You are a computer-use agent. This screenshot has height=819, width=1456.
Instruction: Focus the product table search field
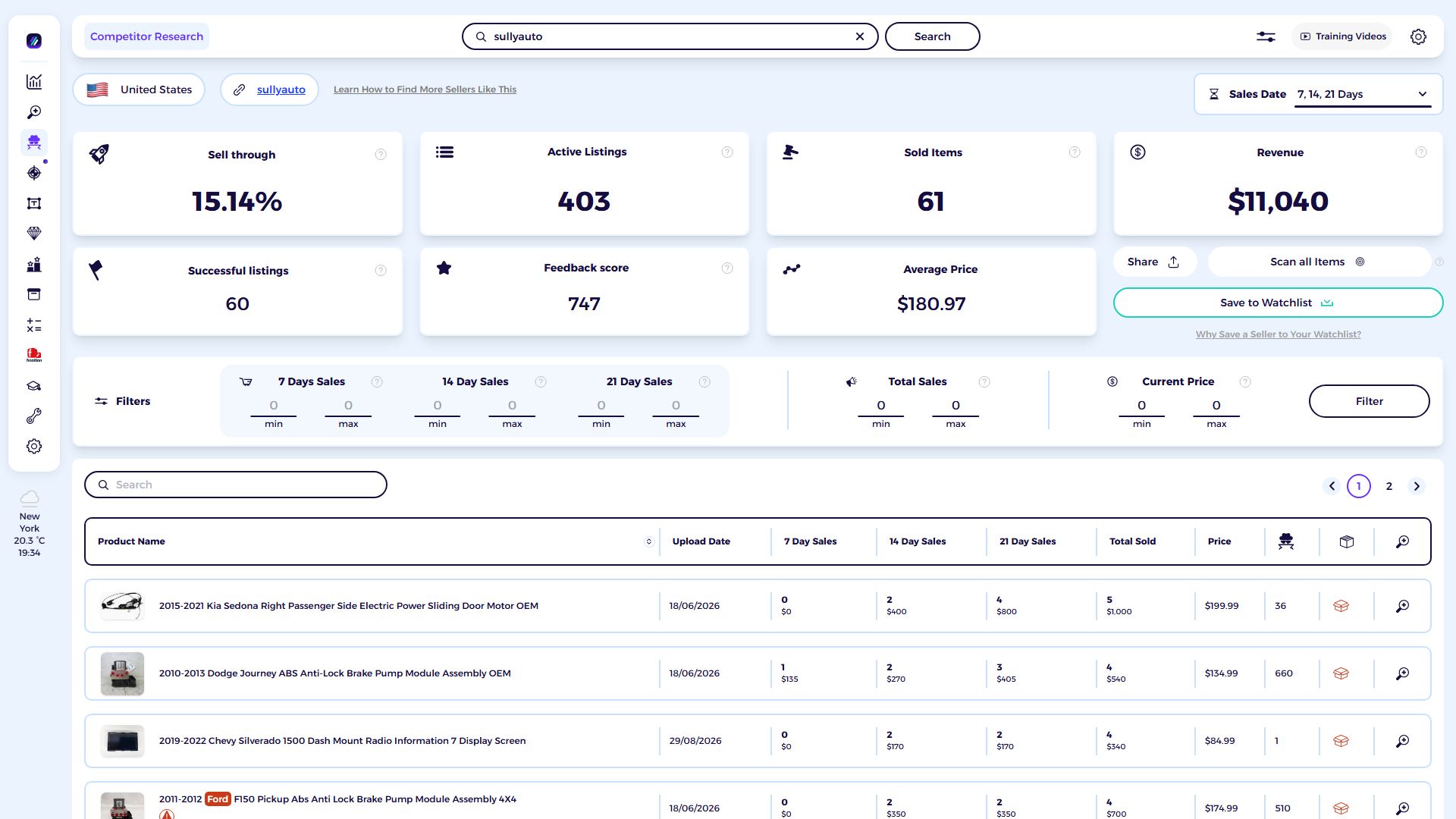(x=236, y=485)
